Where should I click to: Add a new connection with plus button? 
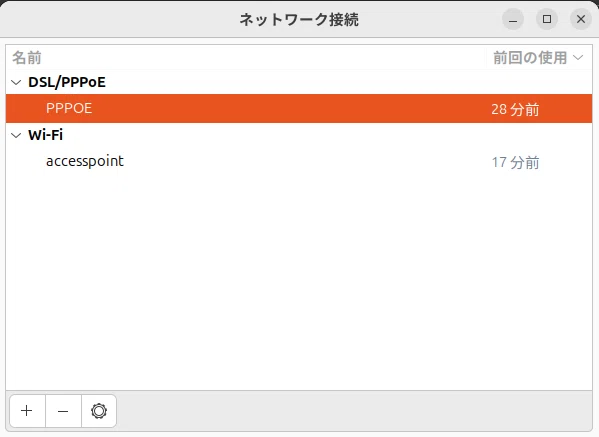pyautogui.click(x=27, y=411)
